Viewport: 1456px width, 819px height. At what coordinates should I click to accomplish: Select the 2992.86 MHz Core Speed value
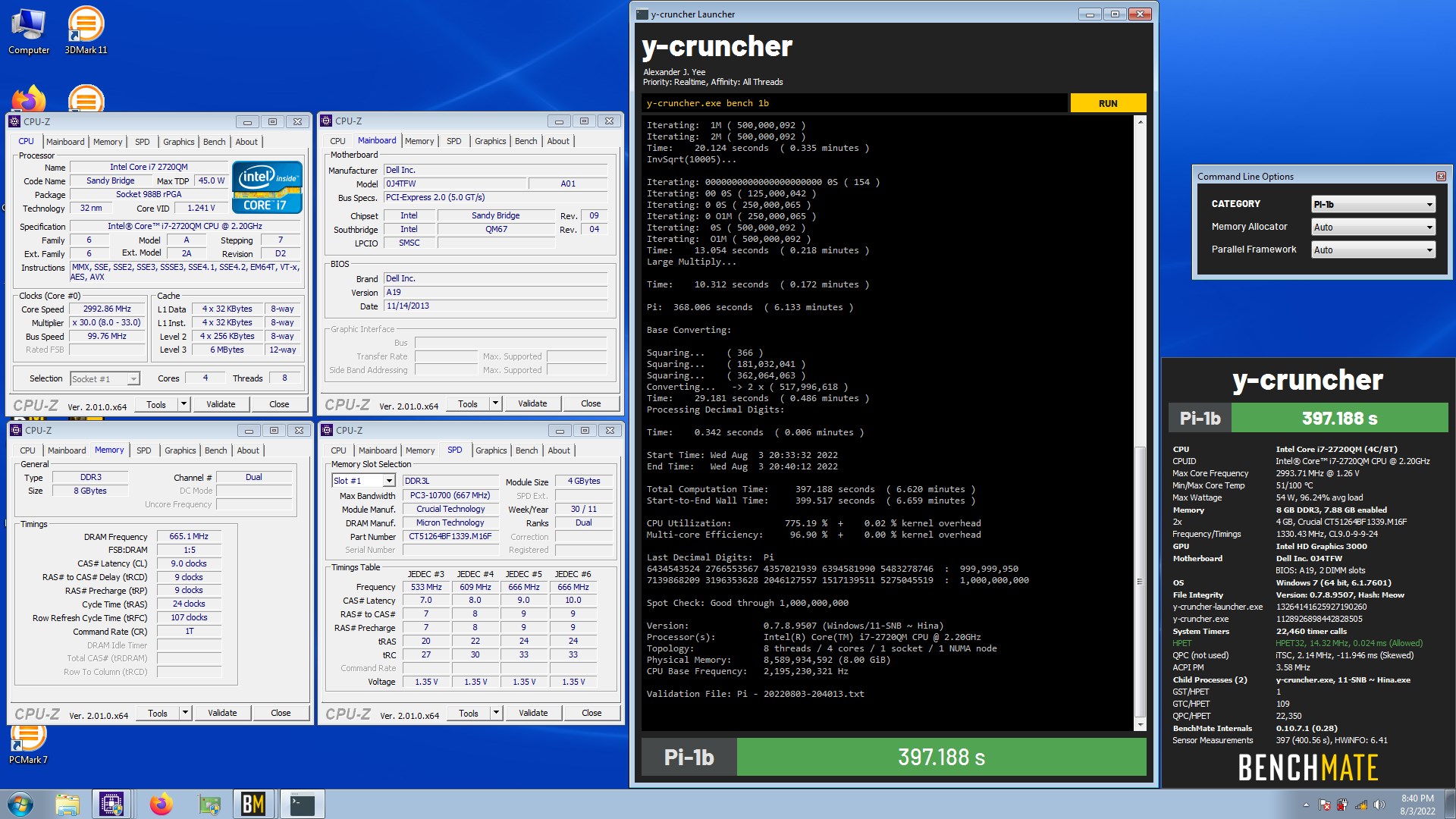tap(107, 309)
